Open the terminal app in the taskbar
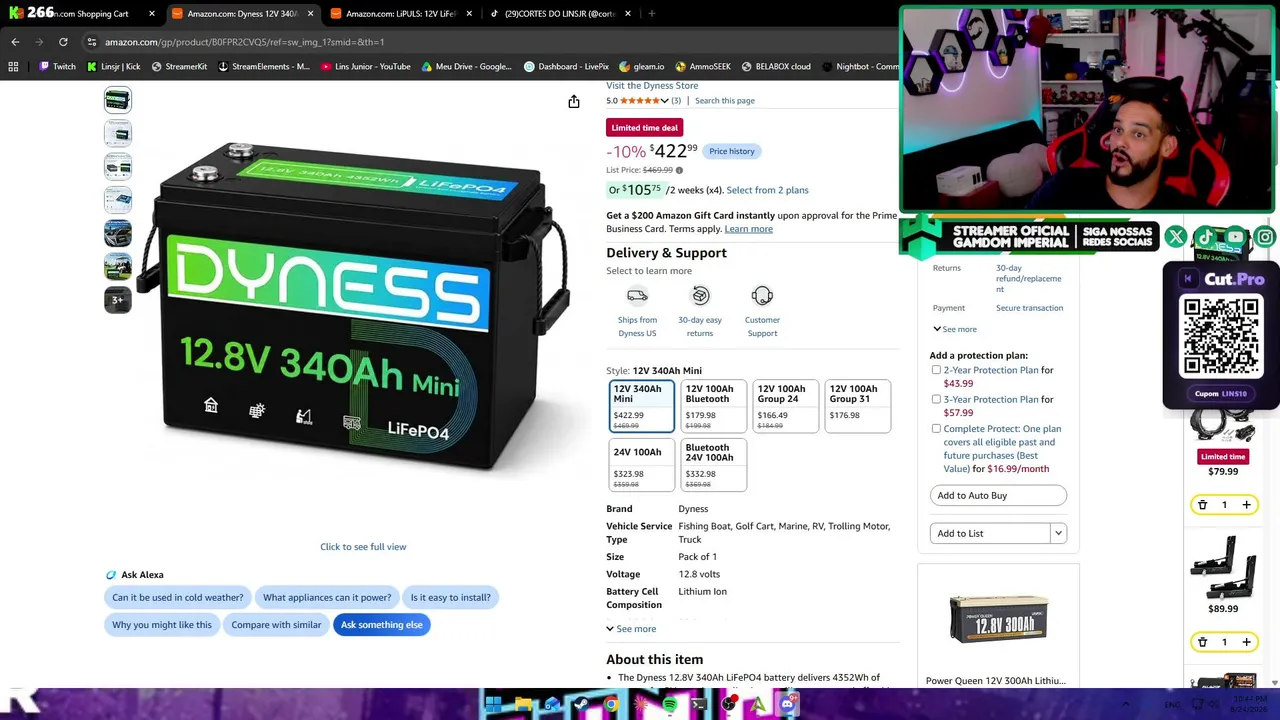Screen dimensions: 1280x720 click(699, 705)
